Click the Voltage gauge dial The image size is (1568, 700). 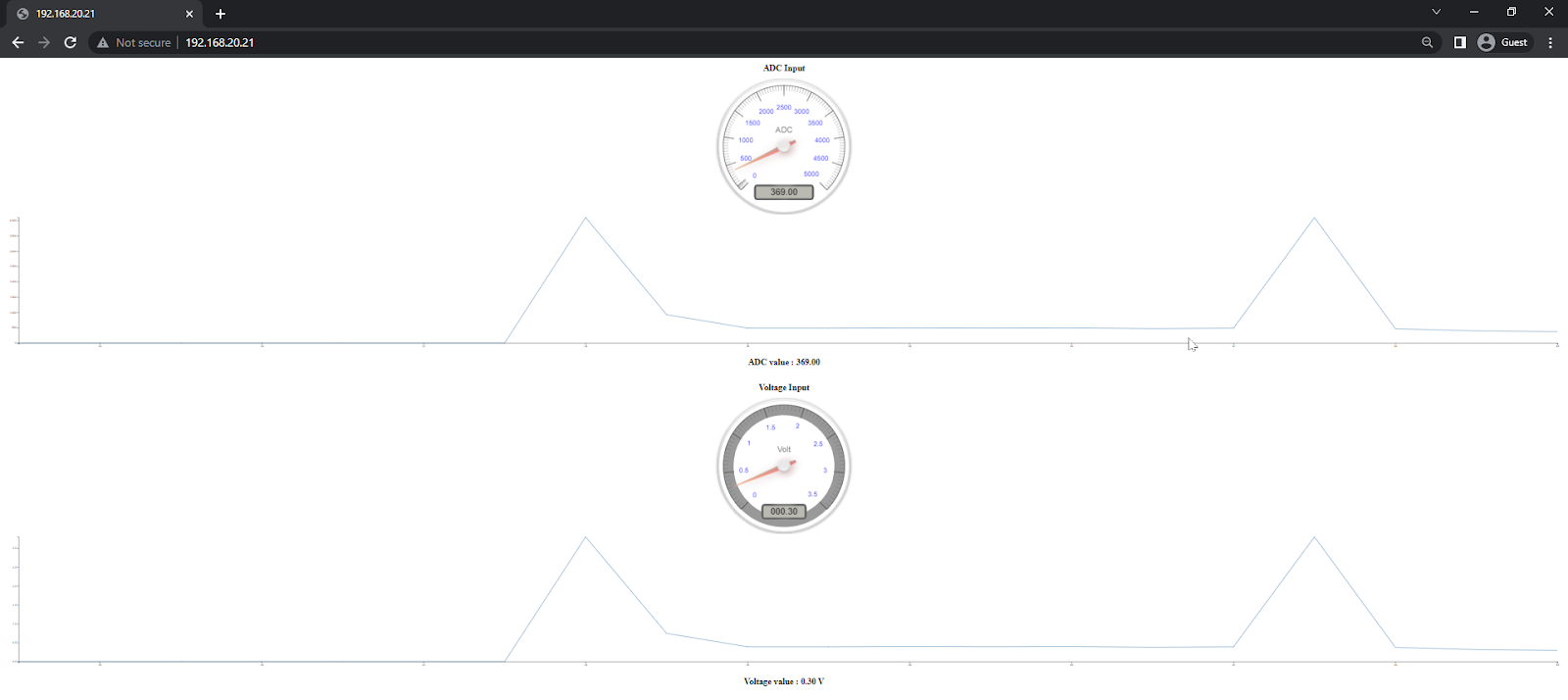coord(784,464)
